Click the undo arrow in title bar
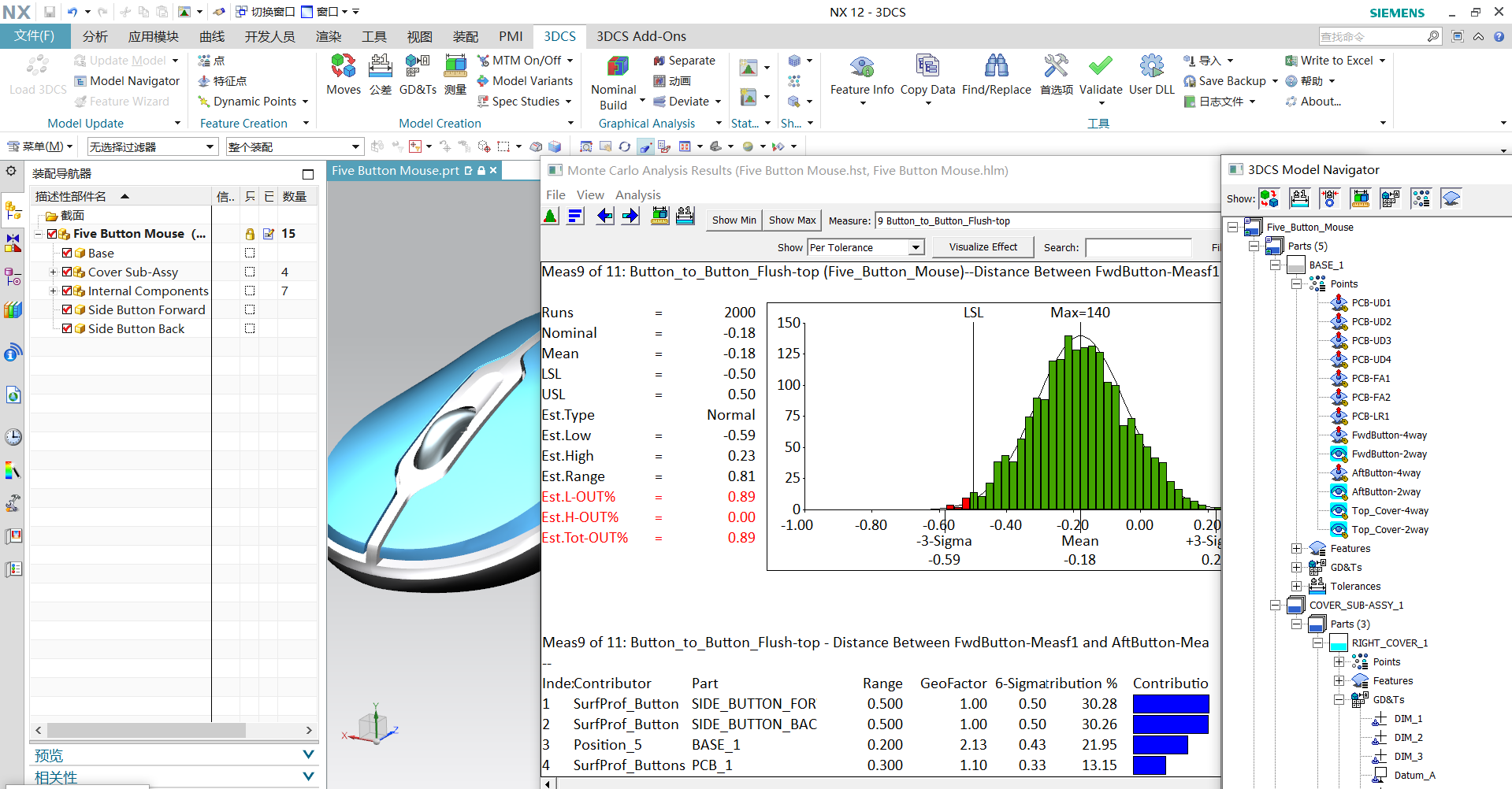 [x=72, y=12]
